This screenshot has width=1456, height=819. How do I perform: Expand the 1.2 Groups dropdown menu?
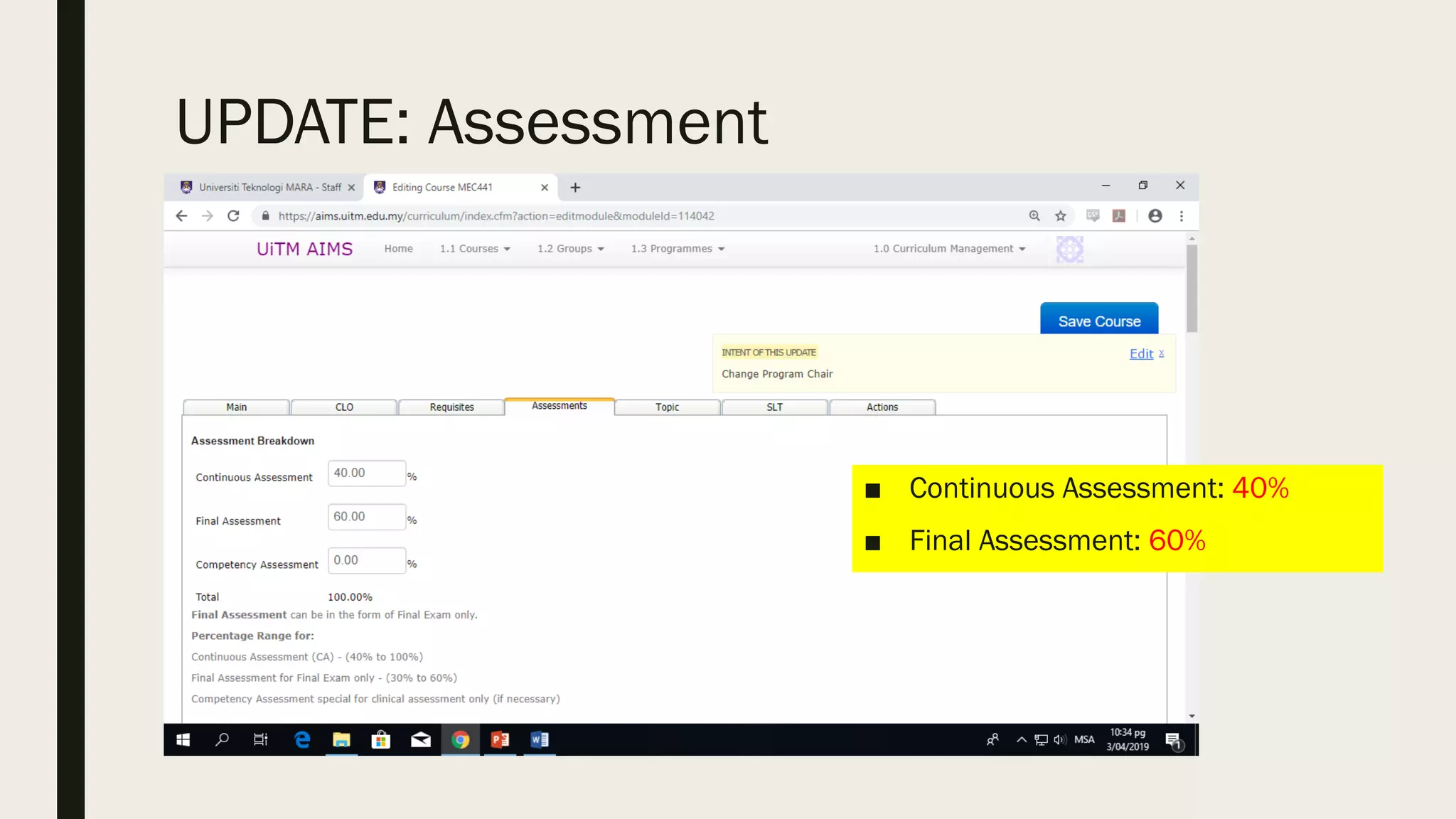click(x=570, y=248)
